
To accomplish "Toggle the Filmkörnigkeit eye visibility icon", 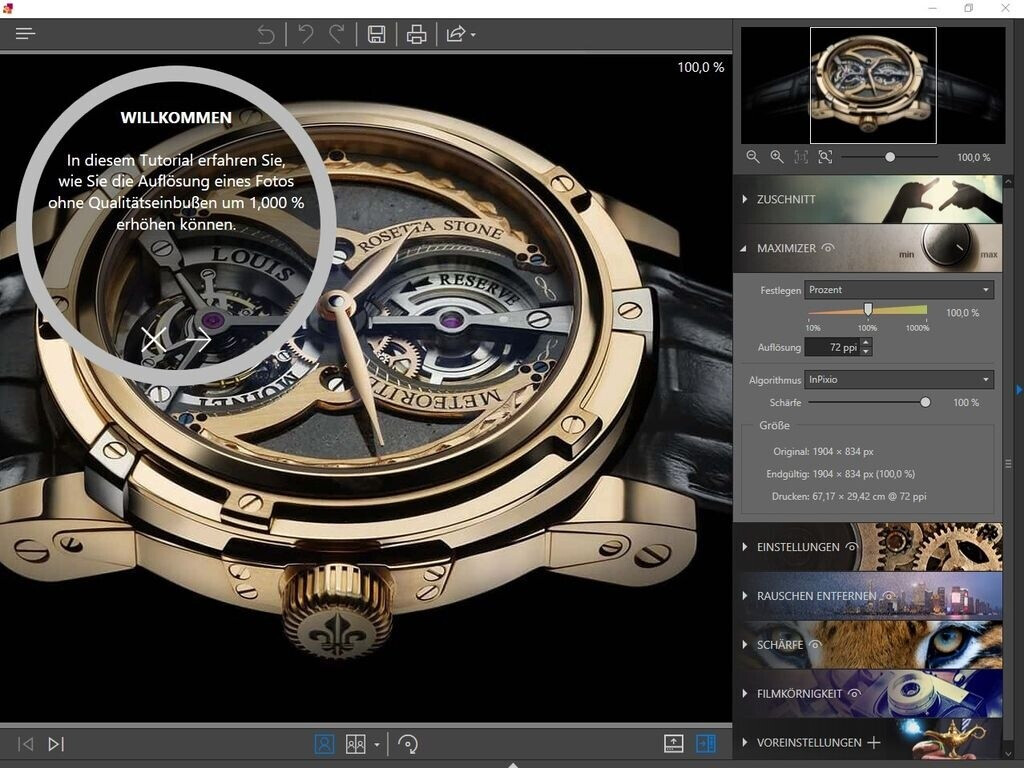I will coord(854,693).
